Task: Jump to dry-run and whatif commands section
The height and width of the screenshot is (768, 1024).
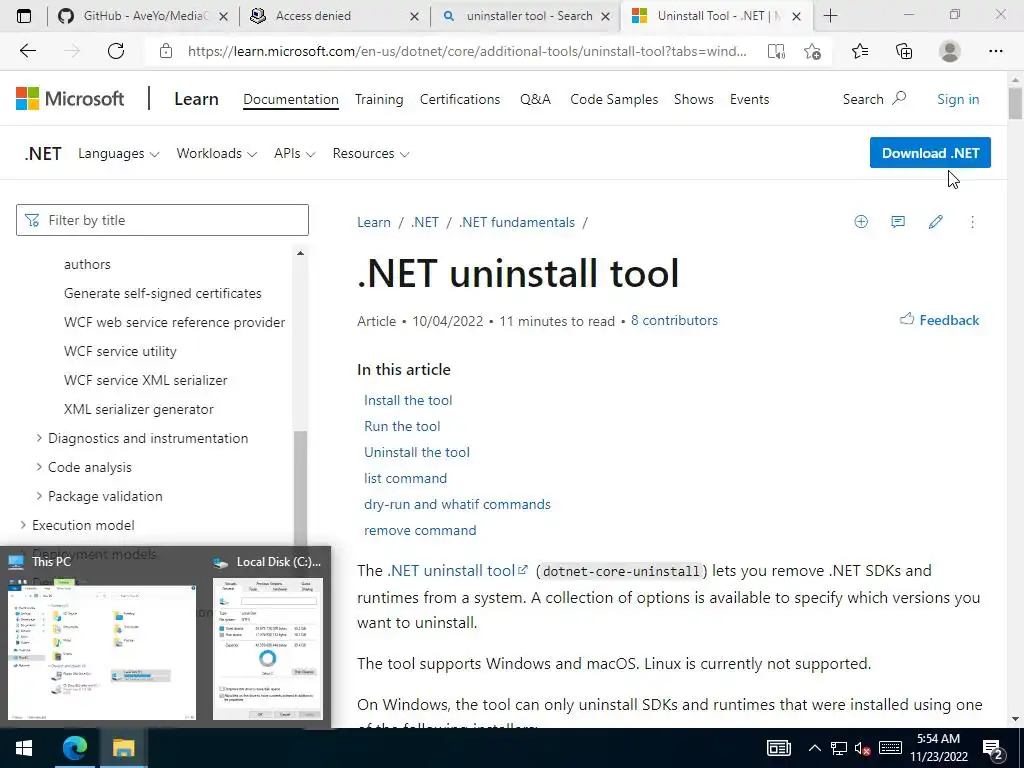Action: [457, 504]
